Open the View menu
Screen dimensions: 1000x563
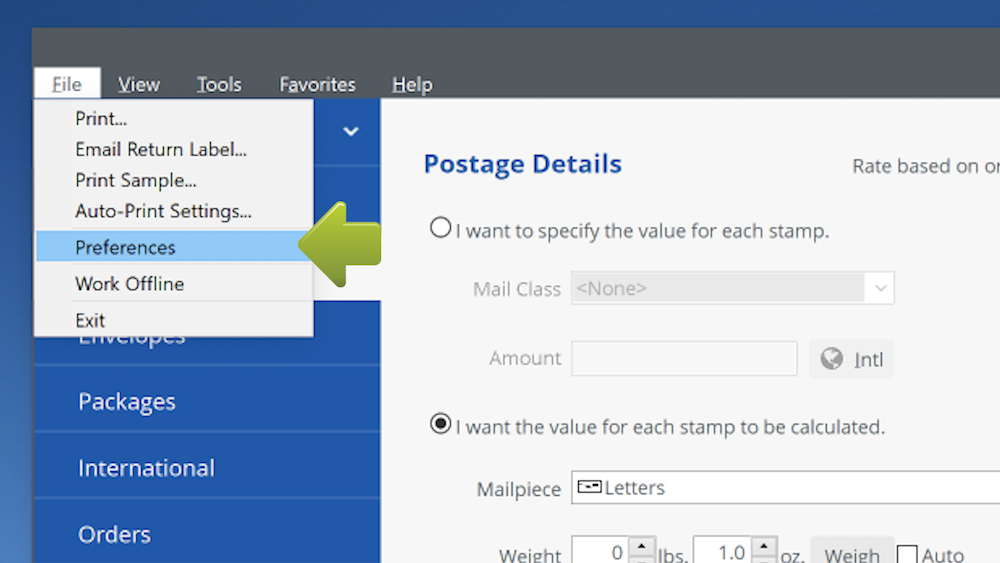[138, 85]
